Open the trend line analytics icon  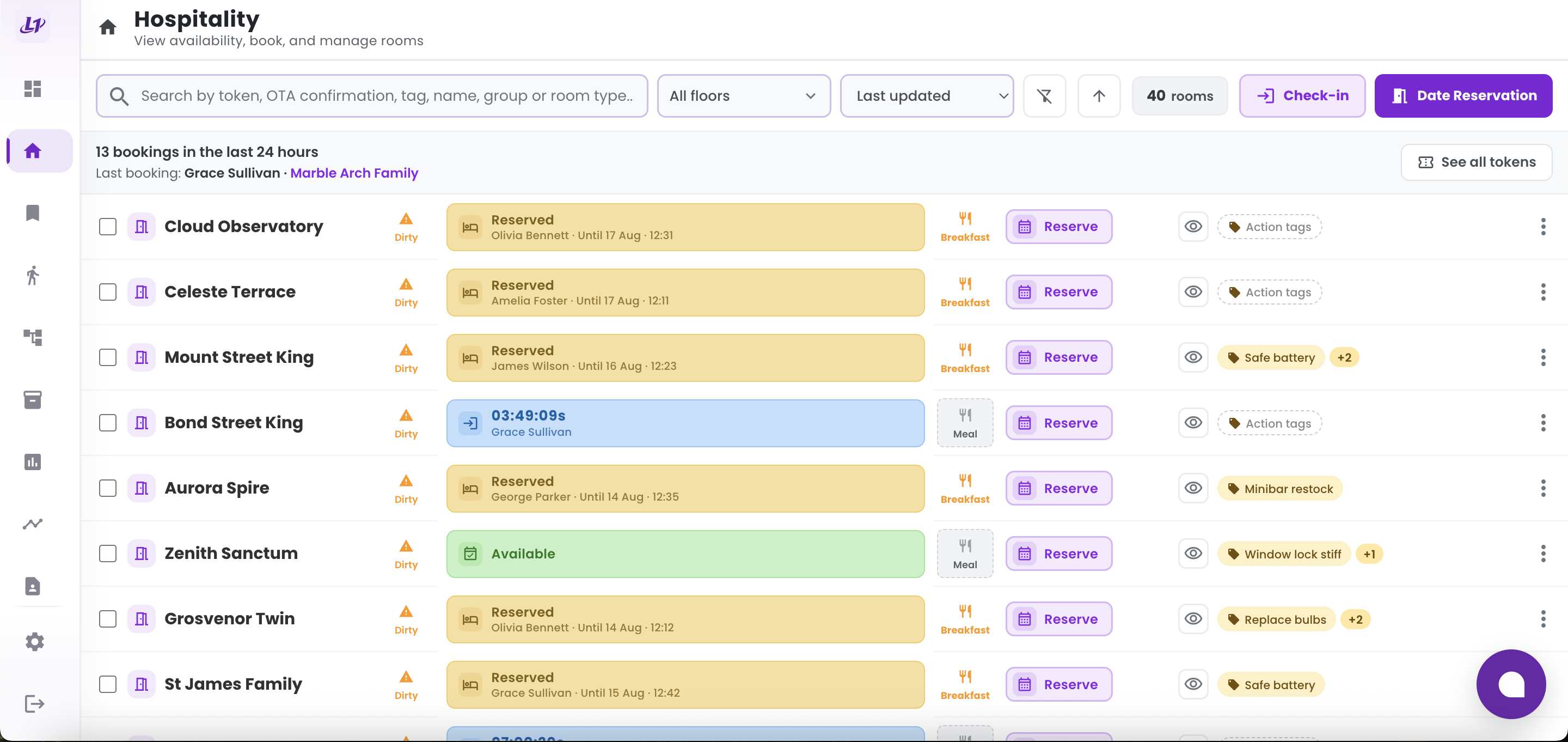point(33,524)
